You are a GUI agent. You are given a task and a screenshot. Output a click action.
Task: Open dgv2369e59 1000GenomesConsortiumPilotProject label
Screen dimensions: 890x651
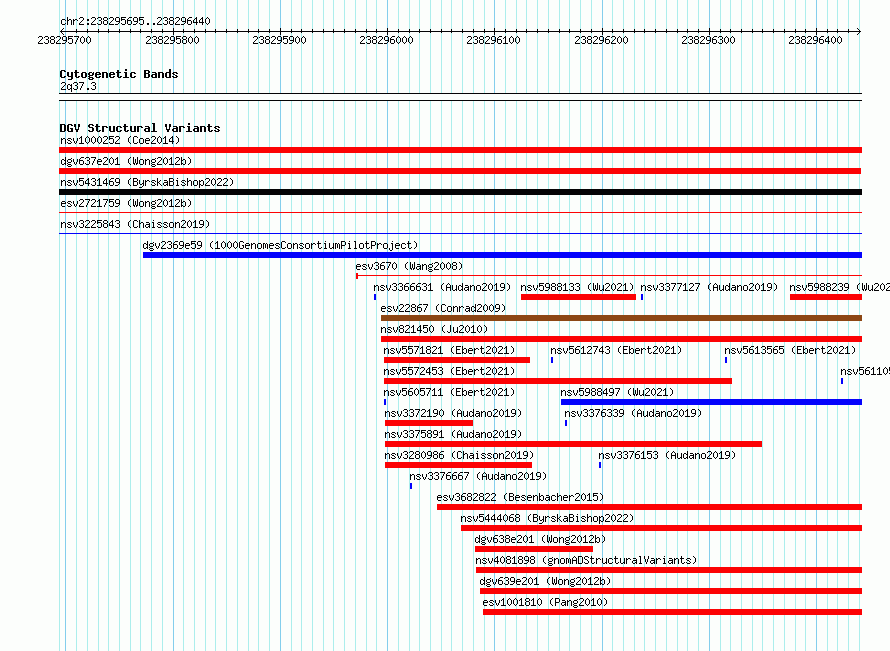(x=280, y=245)
